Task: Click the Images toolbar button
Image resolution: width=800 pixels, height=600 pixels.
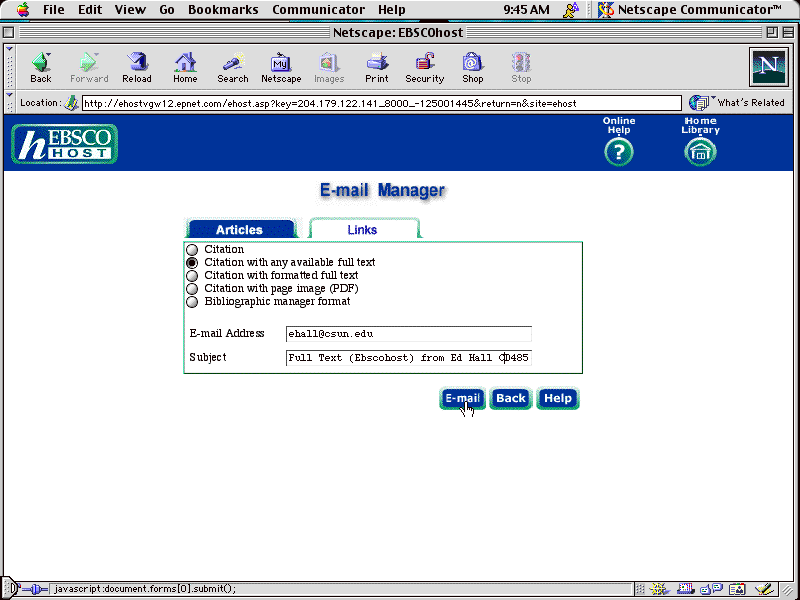Action: pos(329,68)
